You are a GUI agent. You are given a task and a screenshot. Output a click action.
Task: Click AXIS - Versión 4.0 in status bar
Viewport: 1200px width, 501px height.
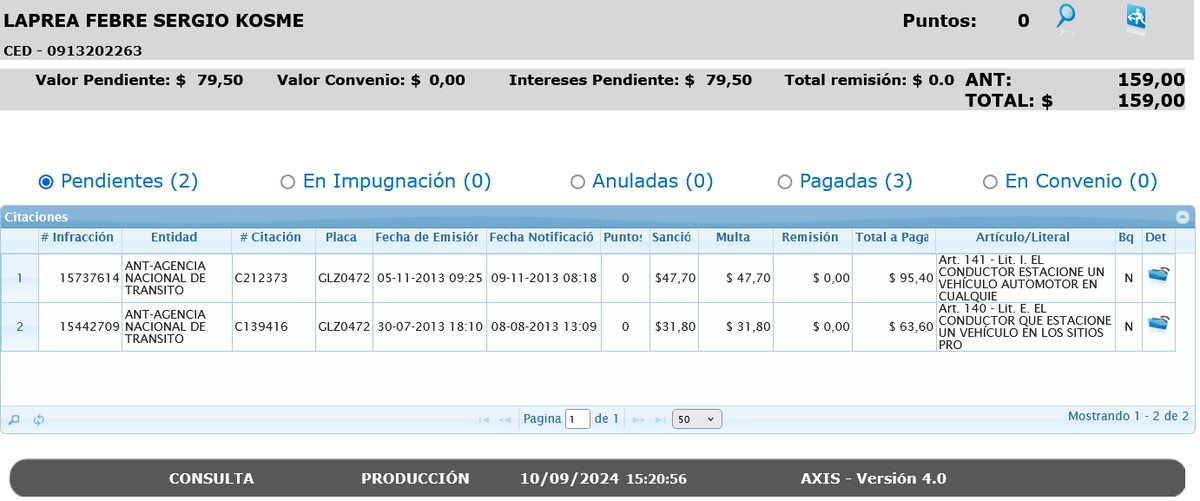[873, 478]
